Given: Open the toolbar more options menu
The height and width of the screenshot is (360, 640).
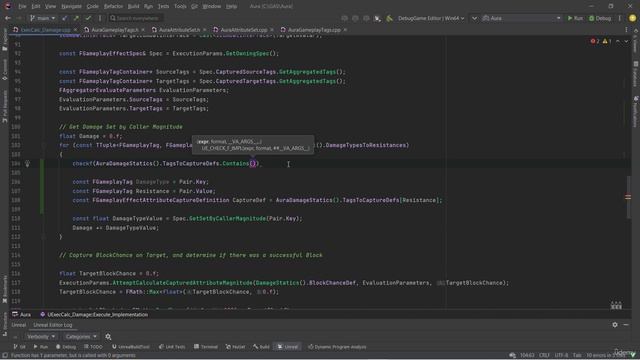Looking at the screenshot, I should click(620, 18).
